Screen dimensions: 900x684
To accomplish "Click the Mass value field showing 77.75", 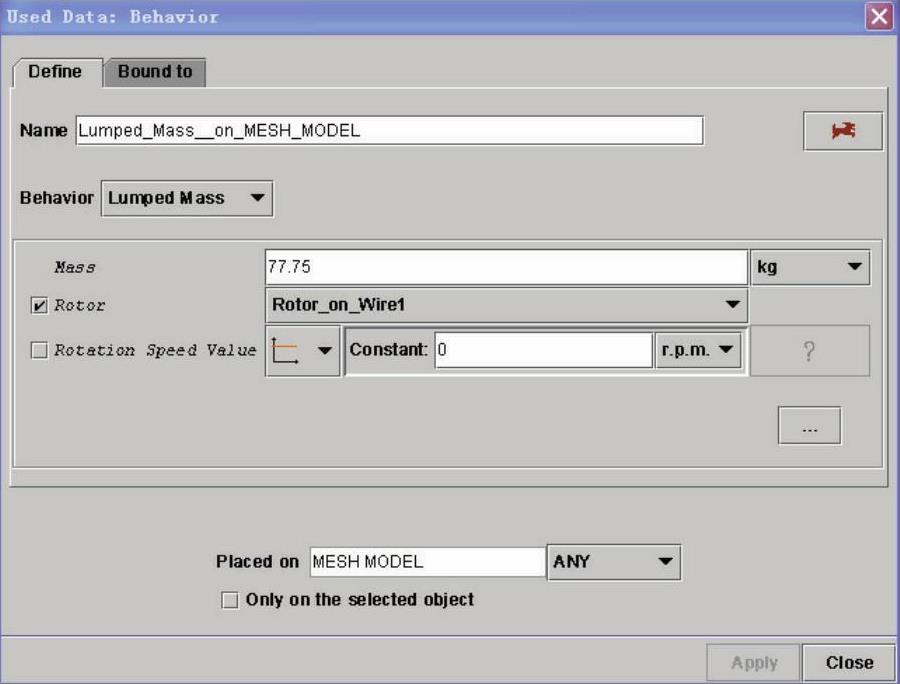I will pyautogui.click(x=505, y=268).
